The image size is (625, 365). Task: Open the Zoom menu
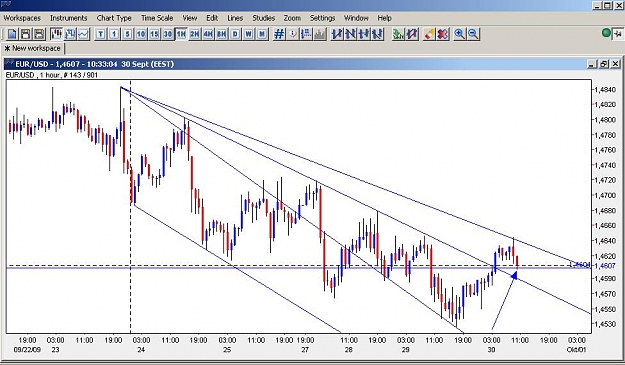click(x=292, y=18)
